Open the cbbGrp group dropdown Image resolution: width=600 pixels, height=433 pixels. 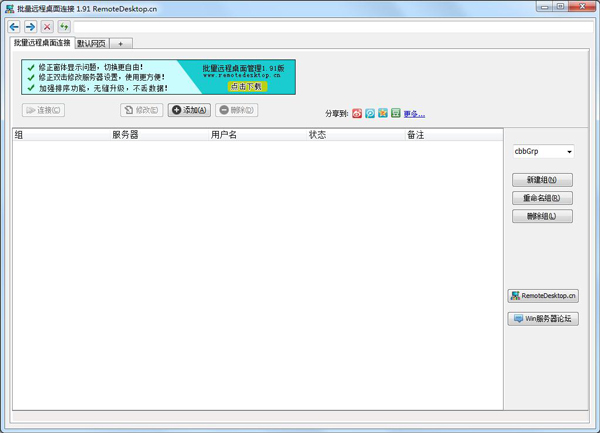542,152
